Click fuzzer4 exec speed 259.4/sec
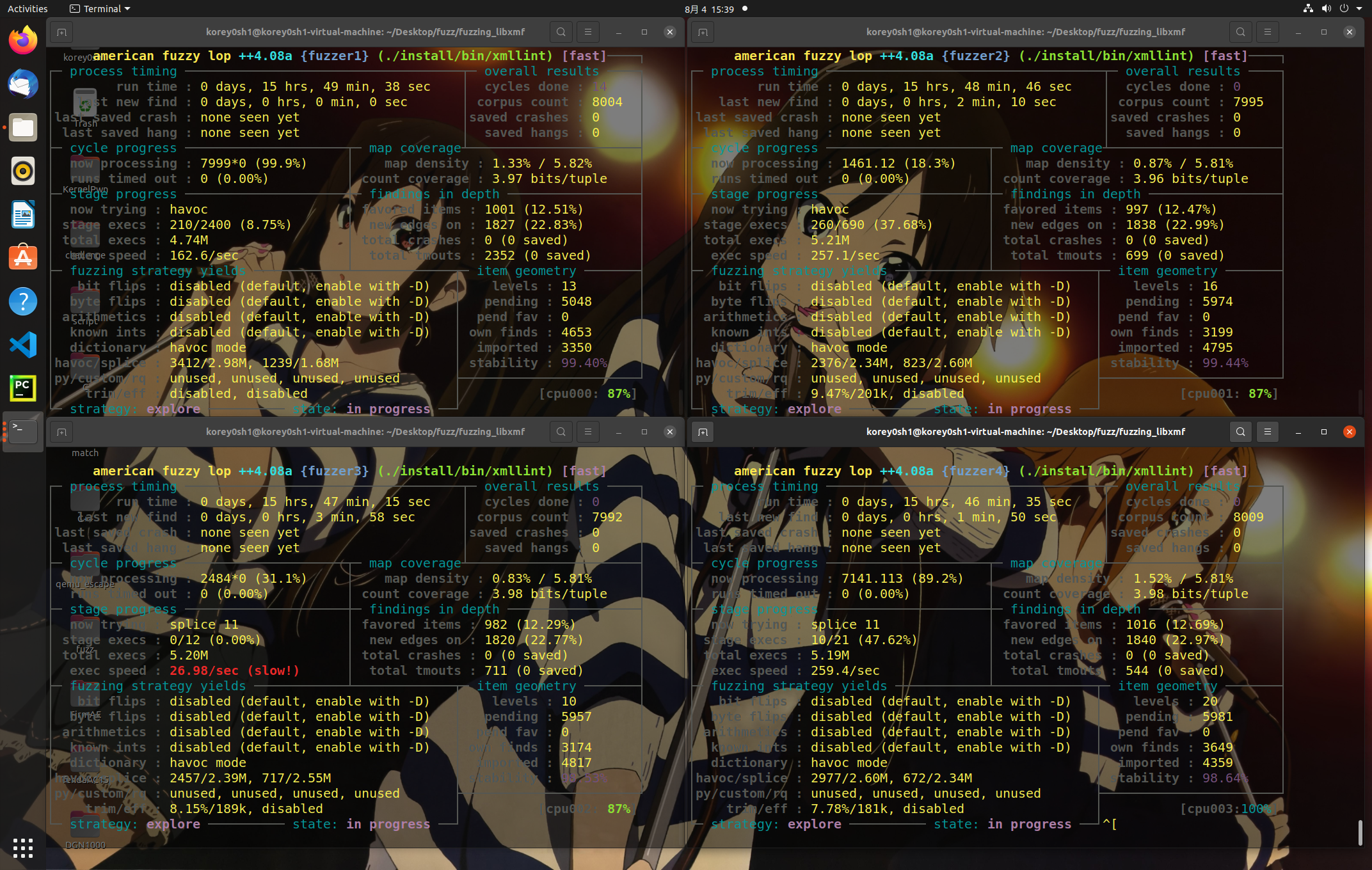Viewport: 1372px width, 870px height. (x=845, y=670)
